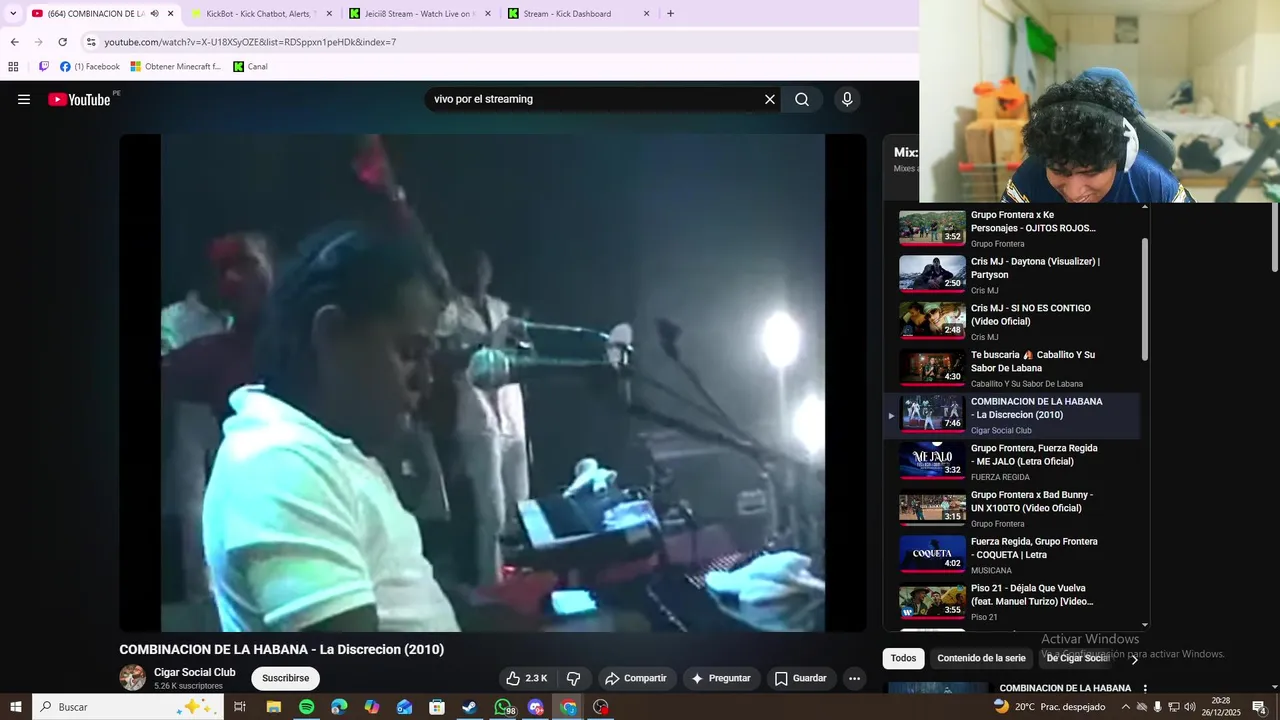
Task: Play Cris MJ SI NO ES CONTIGO
Action: [1012, 322]
